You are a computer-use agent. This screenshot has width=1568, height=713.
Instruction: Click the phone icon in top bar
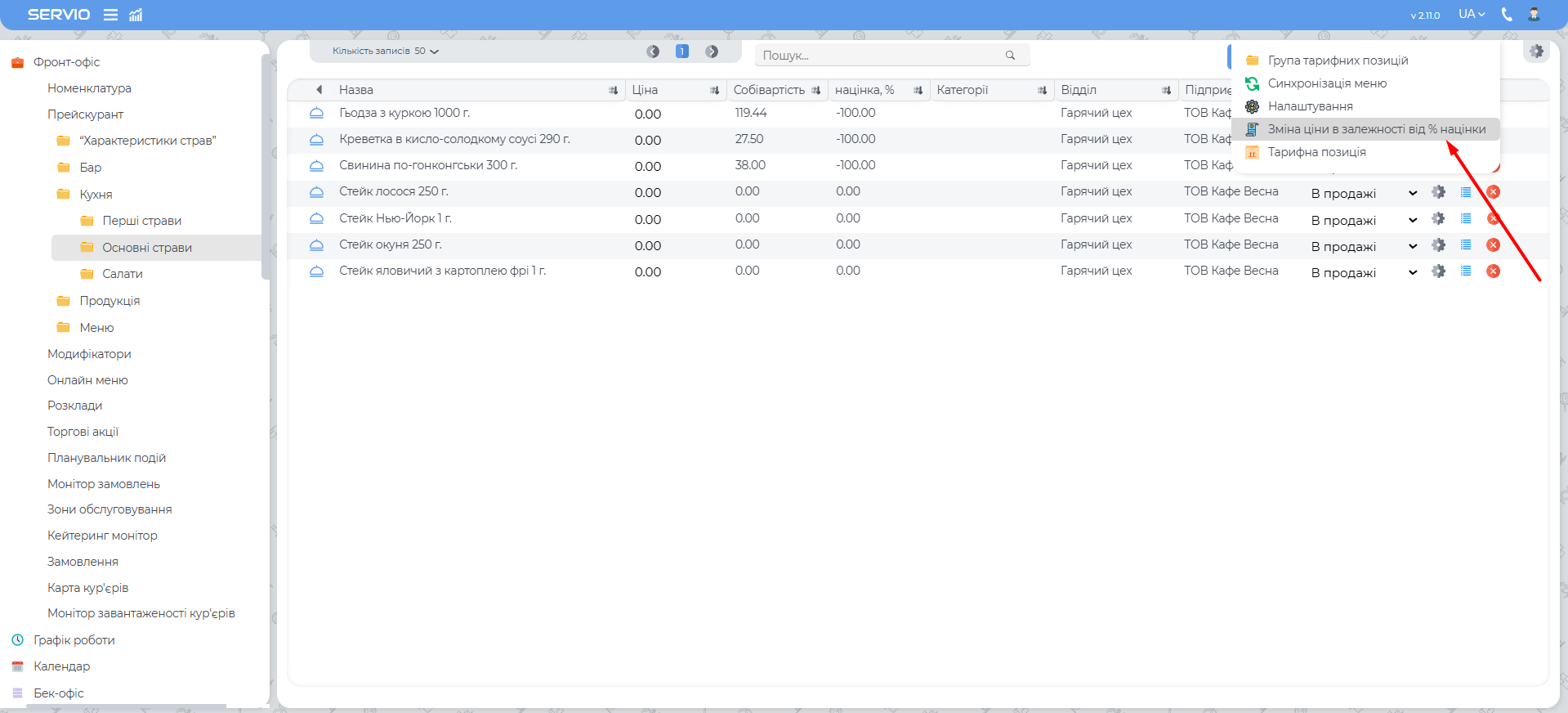tap(1507, 15)
